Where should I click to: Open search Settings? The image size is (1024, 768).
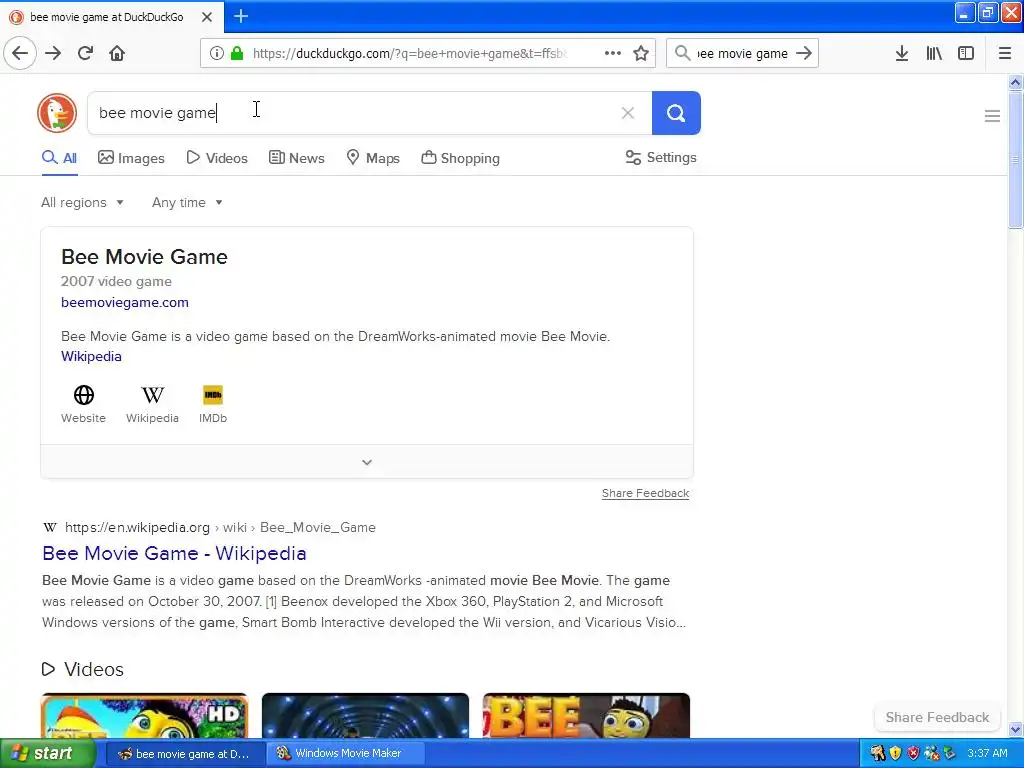coord(661,157)
